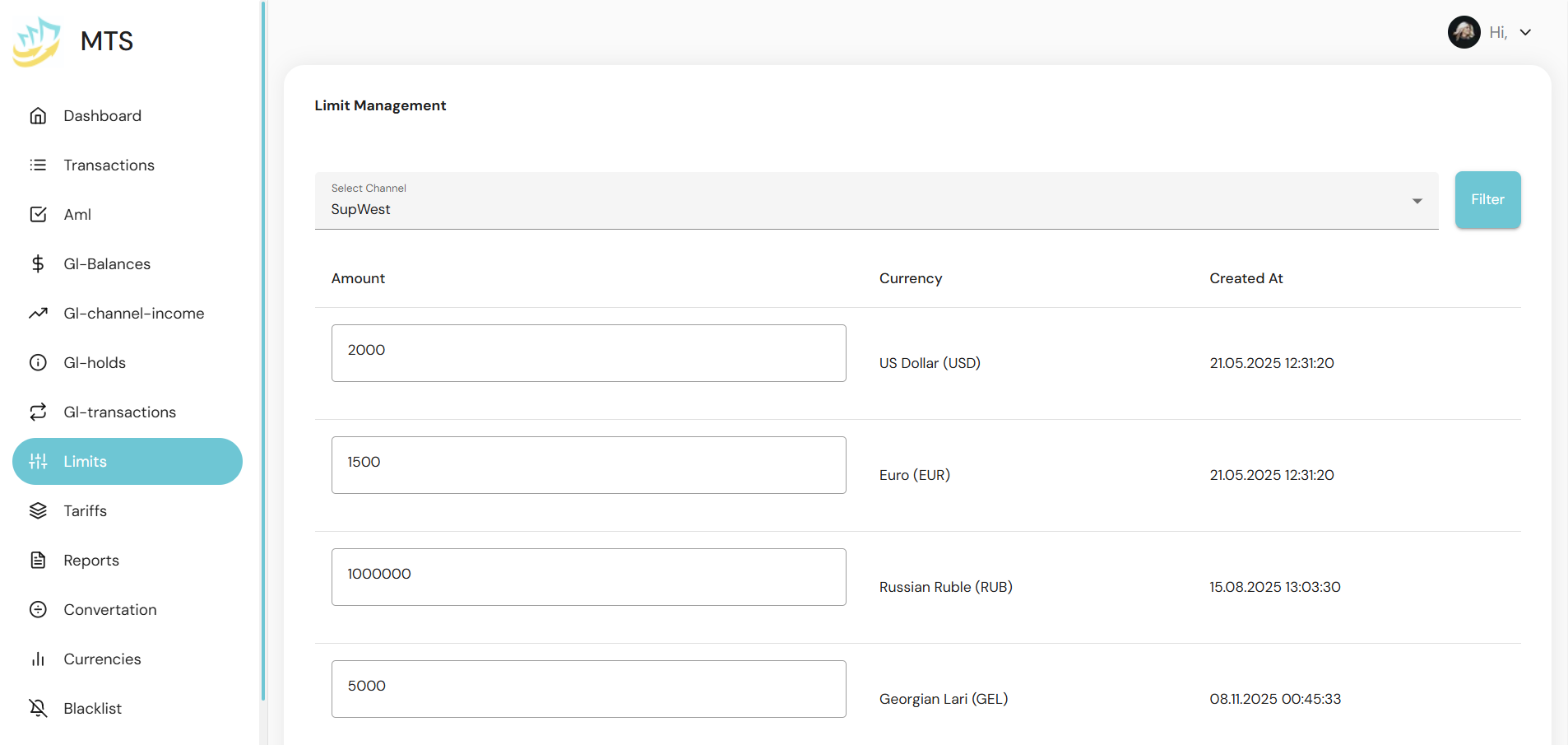Click the sidebar vertical scrollbar
Image resolution: width=1568 pixels, height=745 pixels.
tap(263, 350)
